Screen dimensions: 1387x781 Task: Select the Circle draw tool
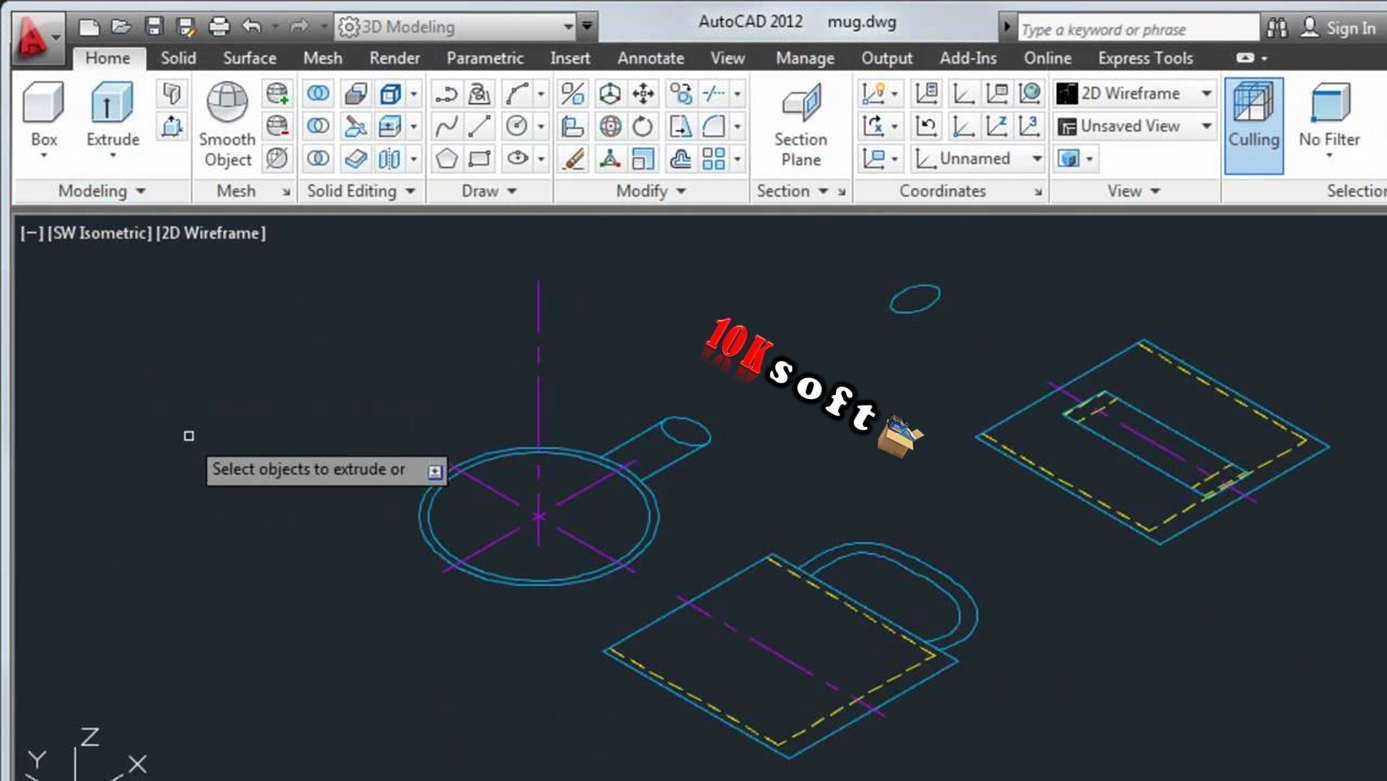coord(517,126)
